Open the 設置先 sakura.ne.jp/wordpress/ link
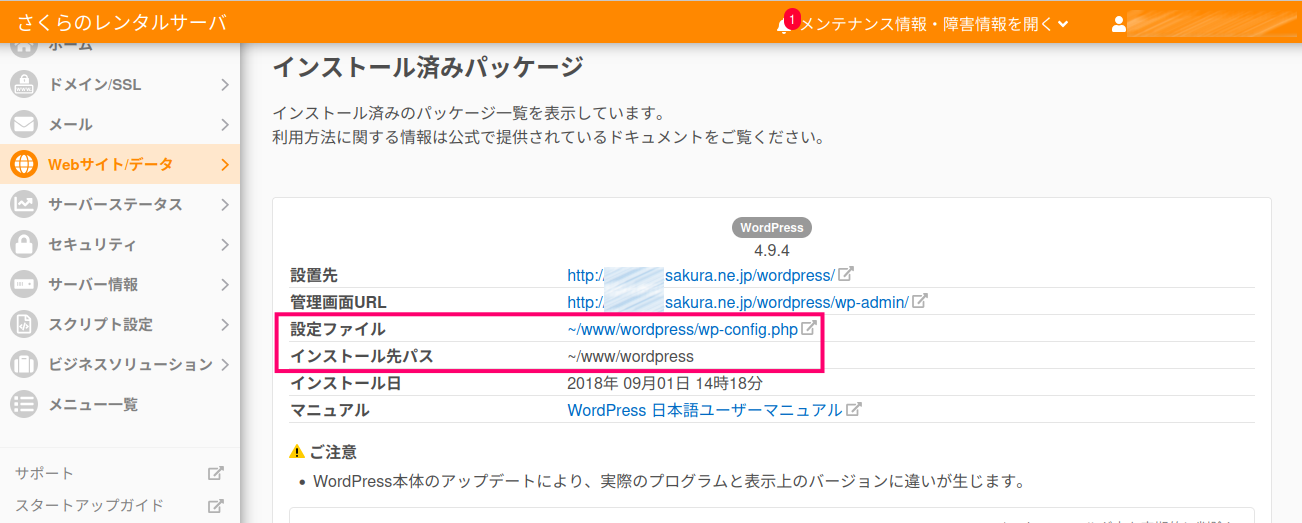Image resolution: width=1302 pixels, height=523 pixels. click(x=701, y=275)
